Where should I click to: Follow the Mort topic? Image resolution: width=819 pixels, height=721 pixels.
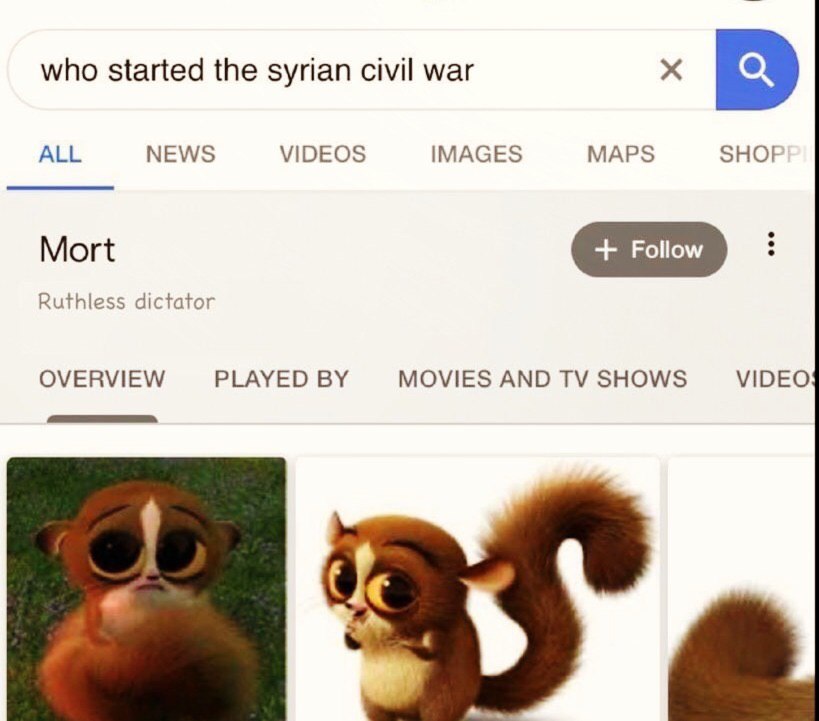pyautogui.click(x=649, y=249)
